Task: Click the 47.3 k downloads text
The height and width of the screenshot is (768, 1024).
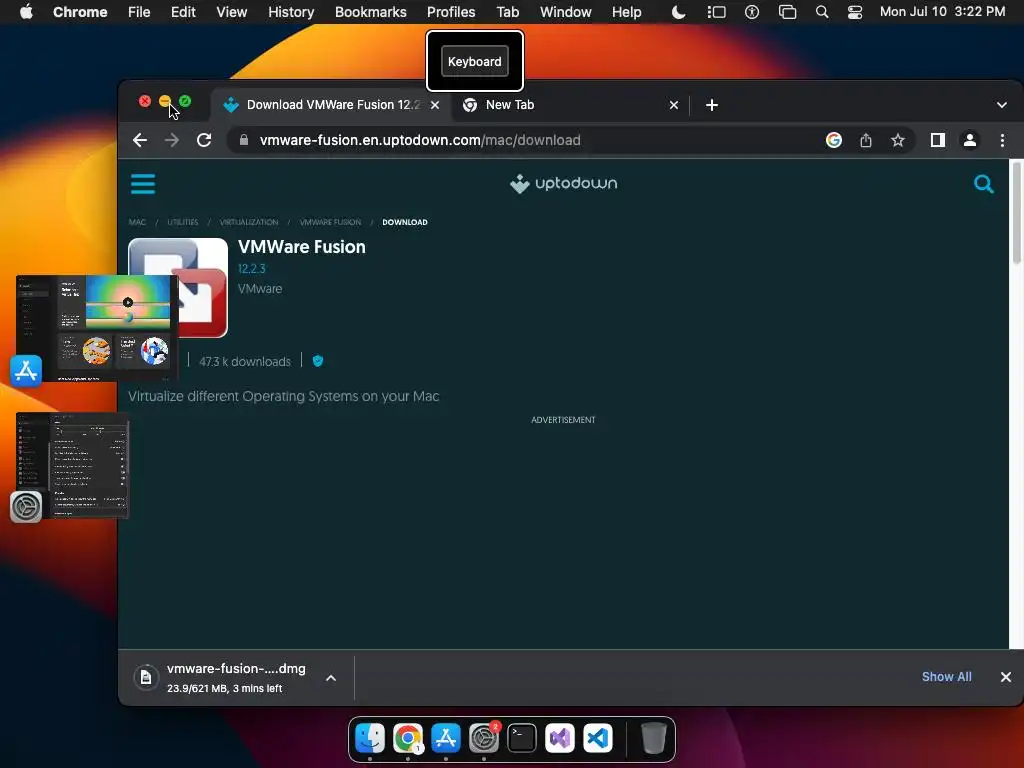Action: tap(245, 362)
